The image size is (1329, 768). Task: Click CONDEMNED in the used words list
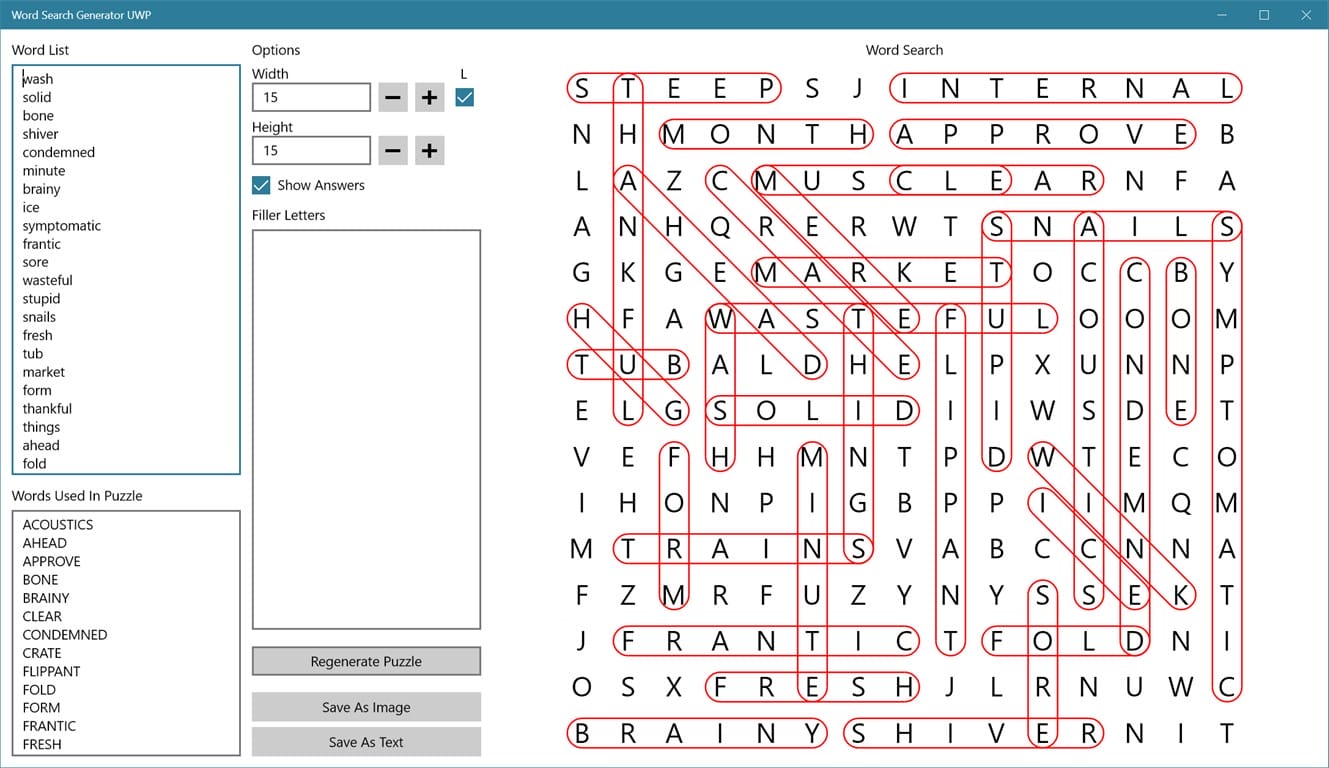click(x=64, y=634)
